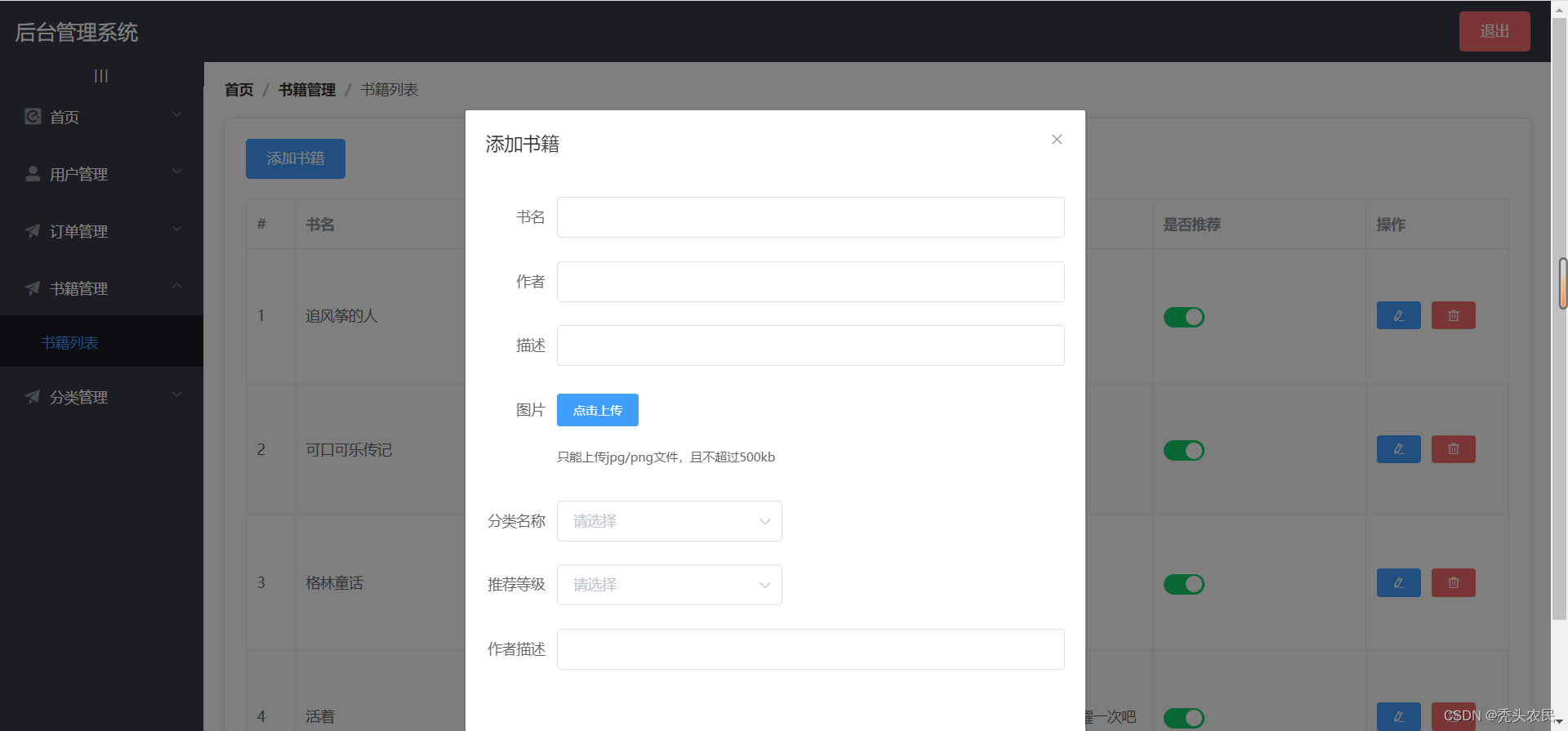Open the 推荐等级 dropdown
The height and width of the screenshot is (731, 1568).
coord(670,585)
